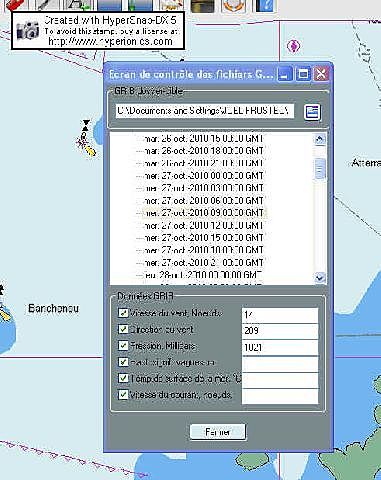Viewport: 381px width, 480px height.
Task: Toggle the Pression, Millibars checkbox
Action: coord(123,345)
